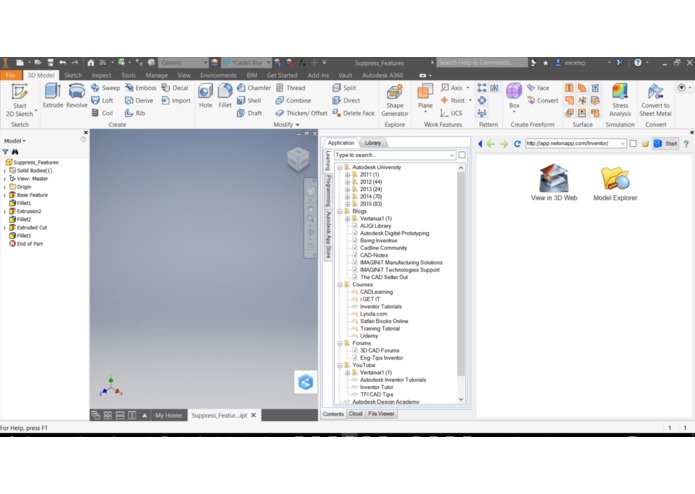Open Autodesk Inventor Tutorials link

coord(393,380)
